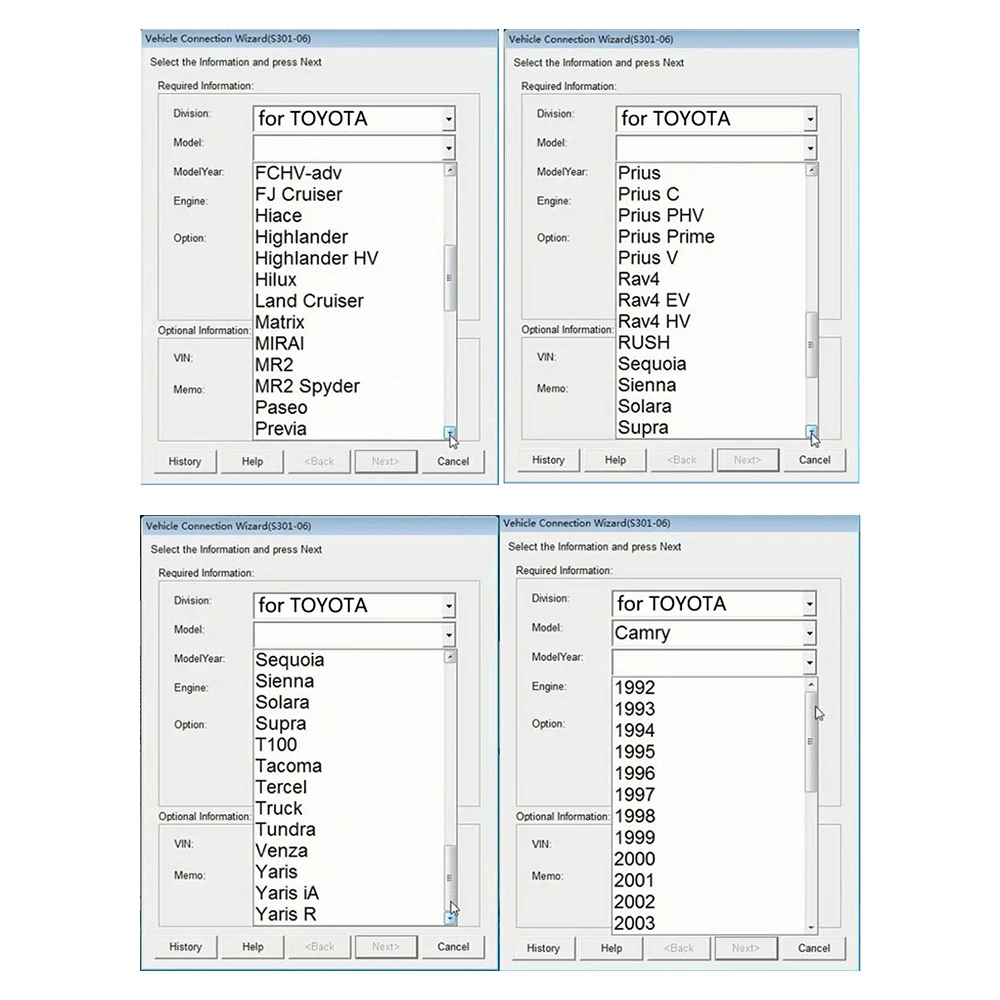
Task: Click list scroll-down arrow in the window listing Prius models
Action: [811, 432]
